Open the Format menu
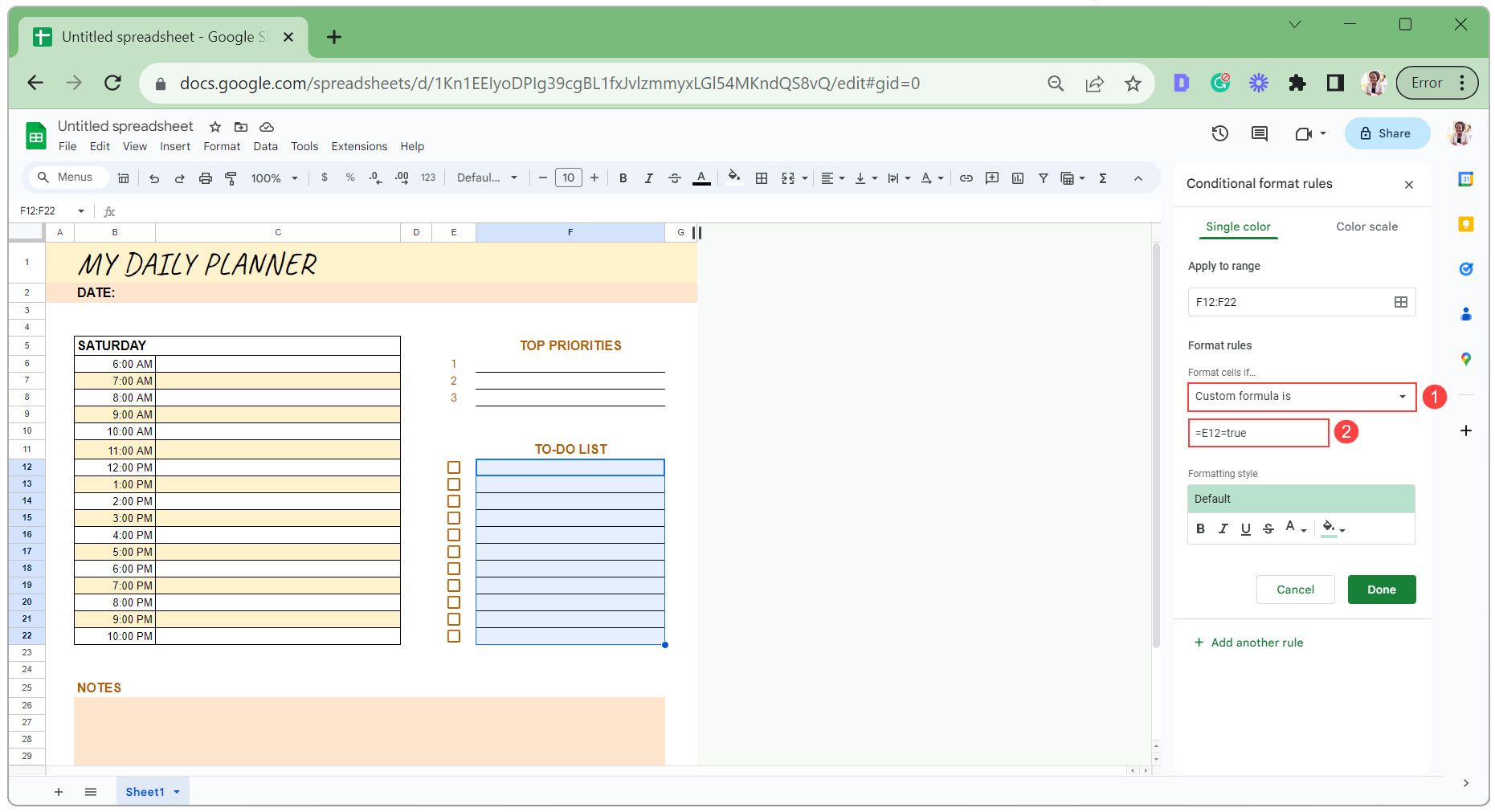Viewport: 1495px width, 812px height. pyautogui.click(x=222, y=146)
